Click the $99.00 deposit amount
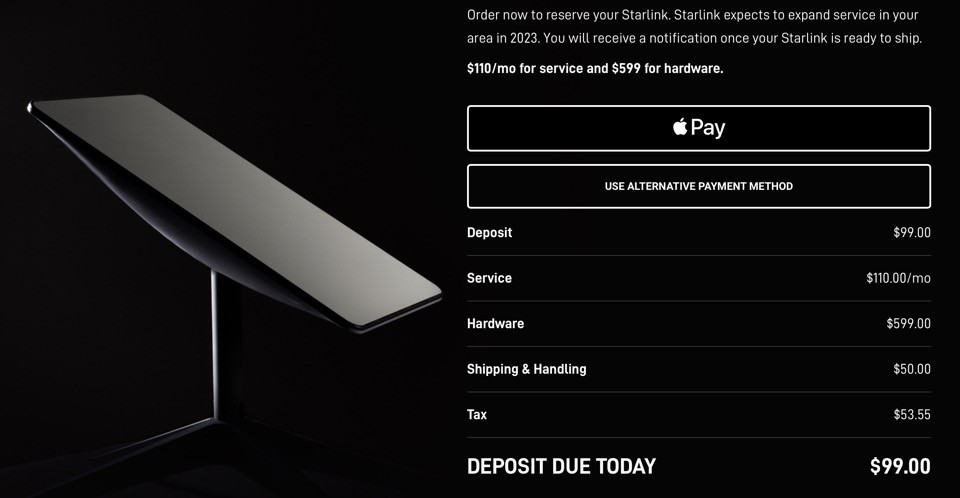 click(911, 233)
